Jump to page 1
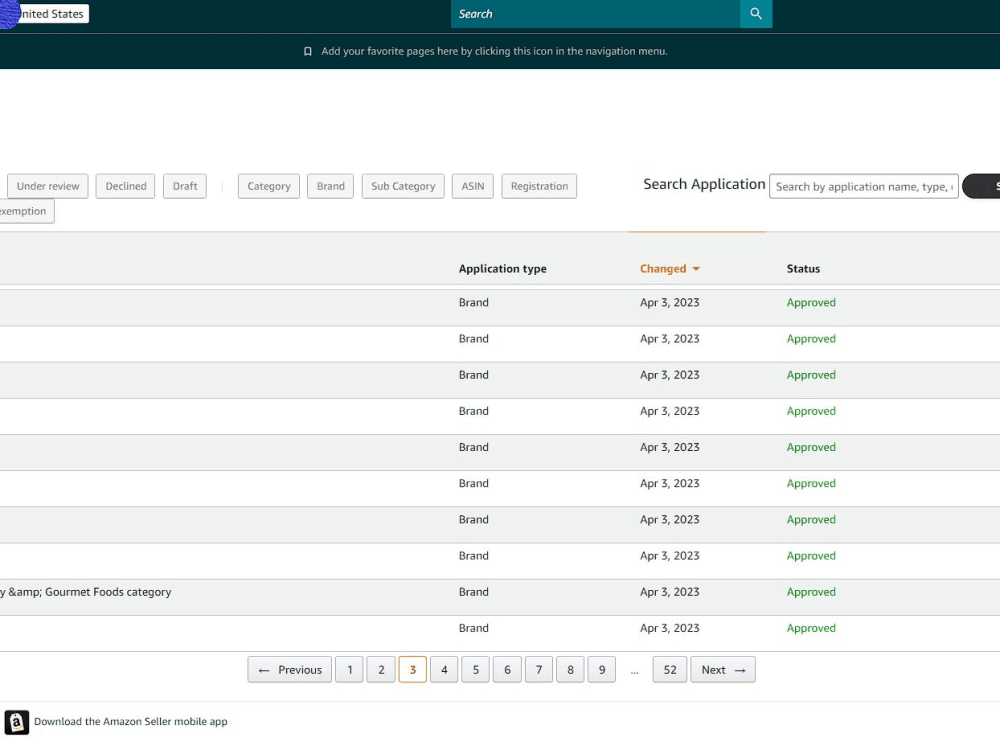 pyautogui.click(x=349, y=670)
